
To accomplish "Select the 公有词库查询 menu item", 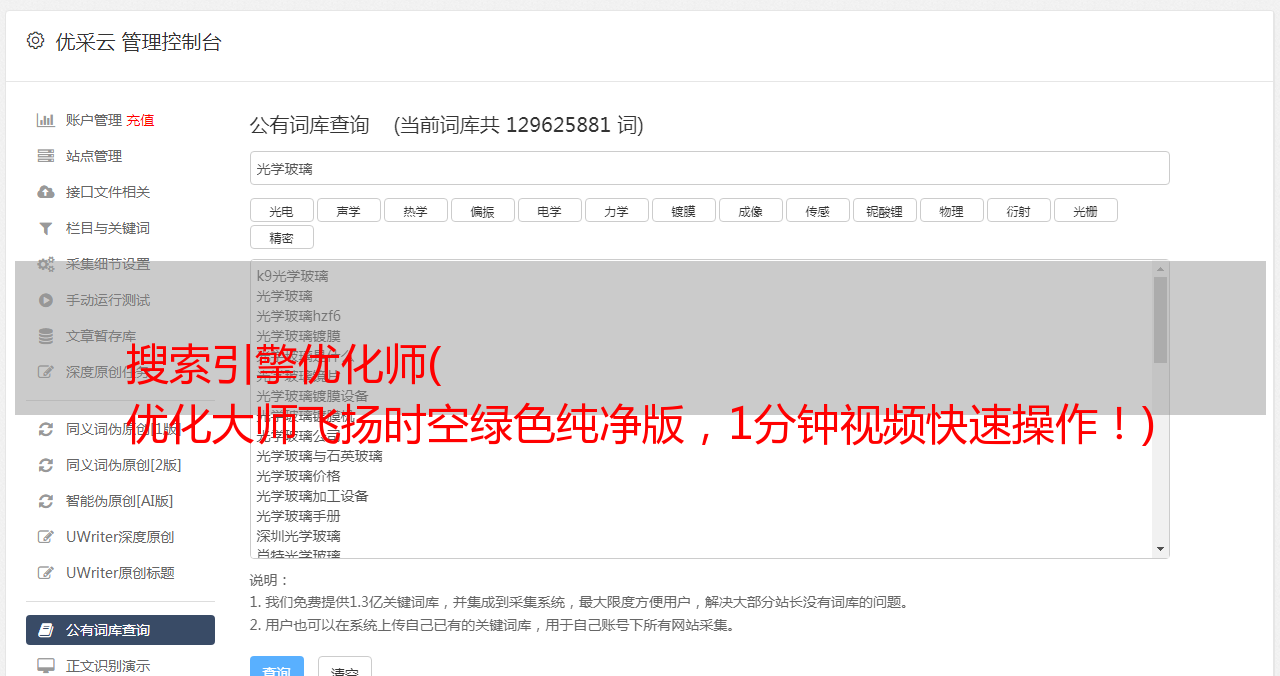I will (x=120, y=630).
